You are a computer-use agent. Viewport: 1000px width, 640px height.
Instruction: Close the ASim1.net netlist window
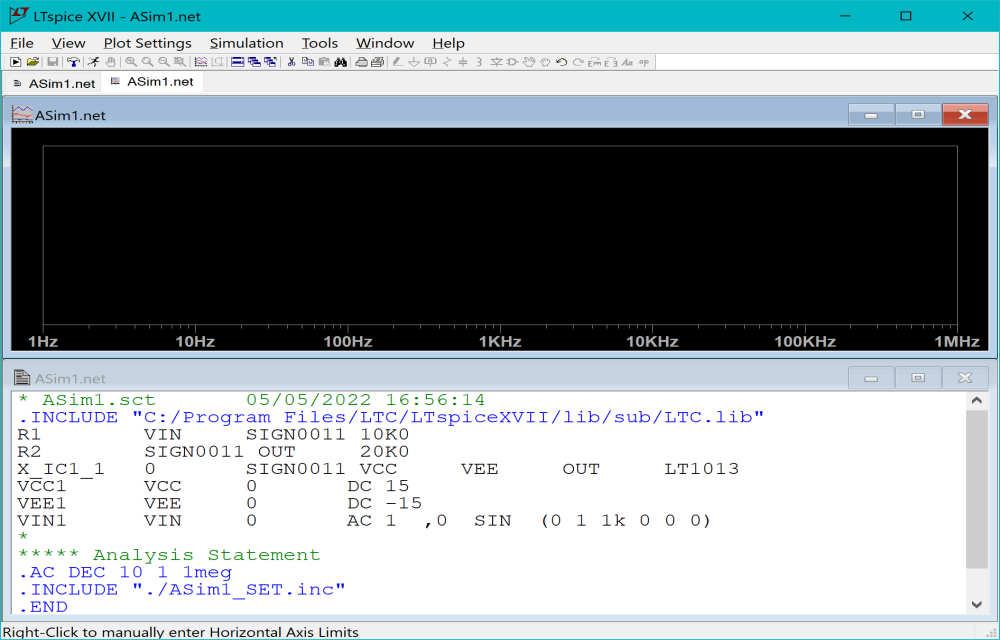(965, 378)
